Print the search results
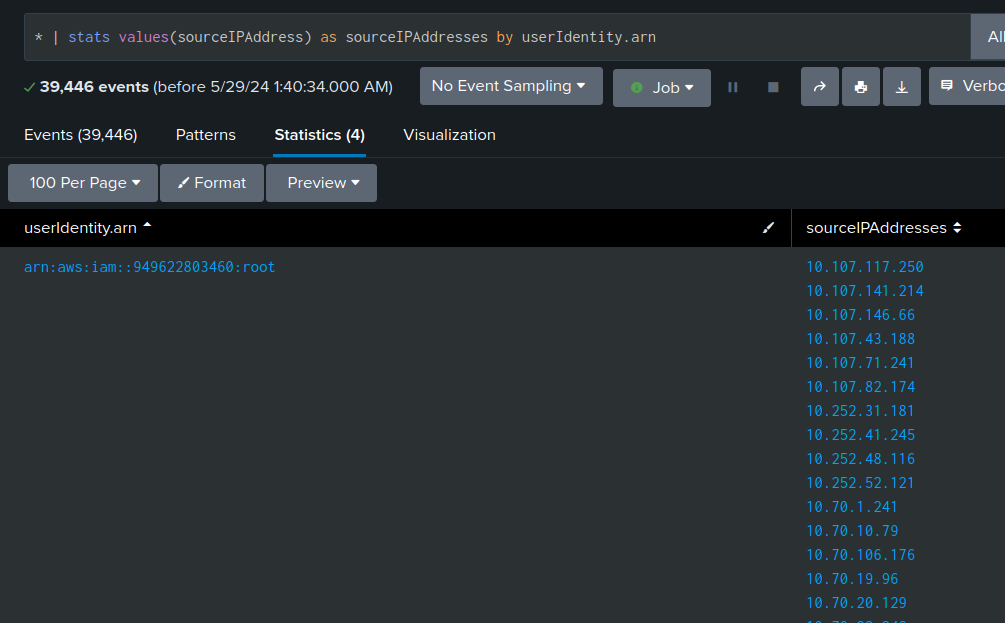Screen dimensions: 1005x623 [860, 87]
